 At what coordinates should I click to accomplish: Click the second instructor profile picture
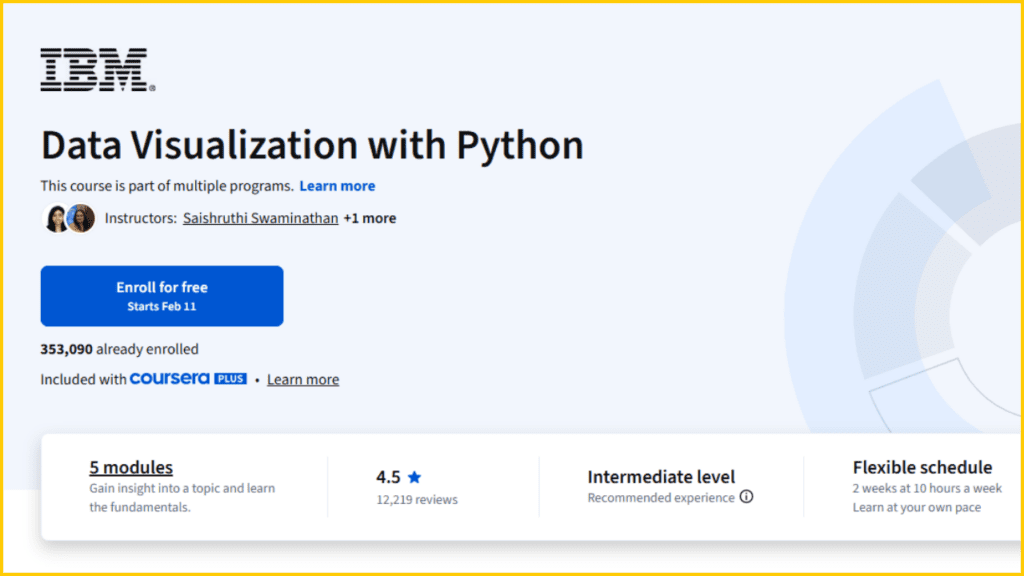81,218
